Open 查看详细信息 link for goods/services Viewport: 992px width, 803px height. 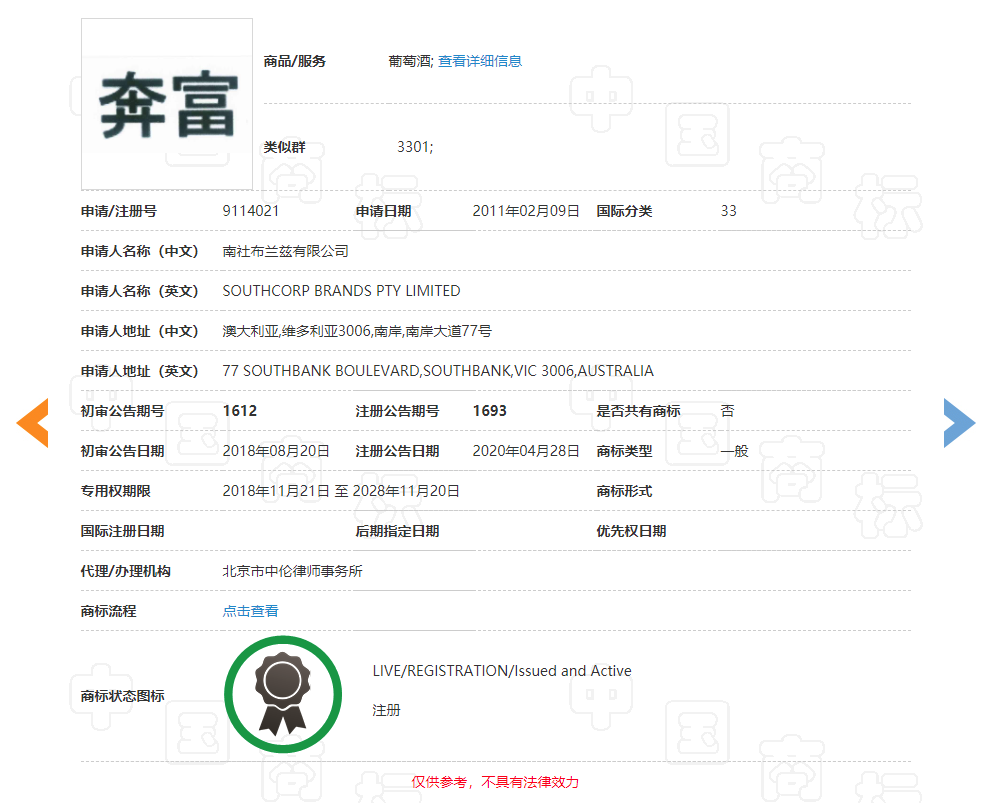point(480,61)
